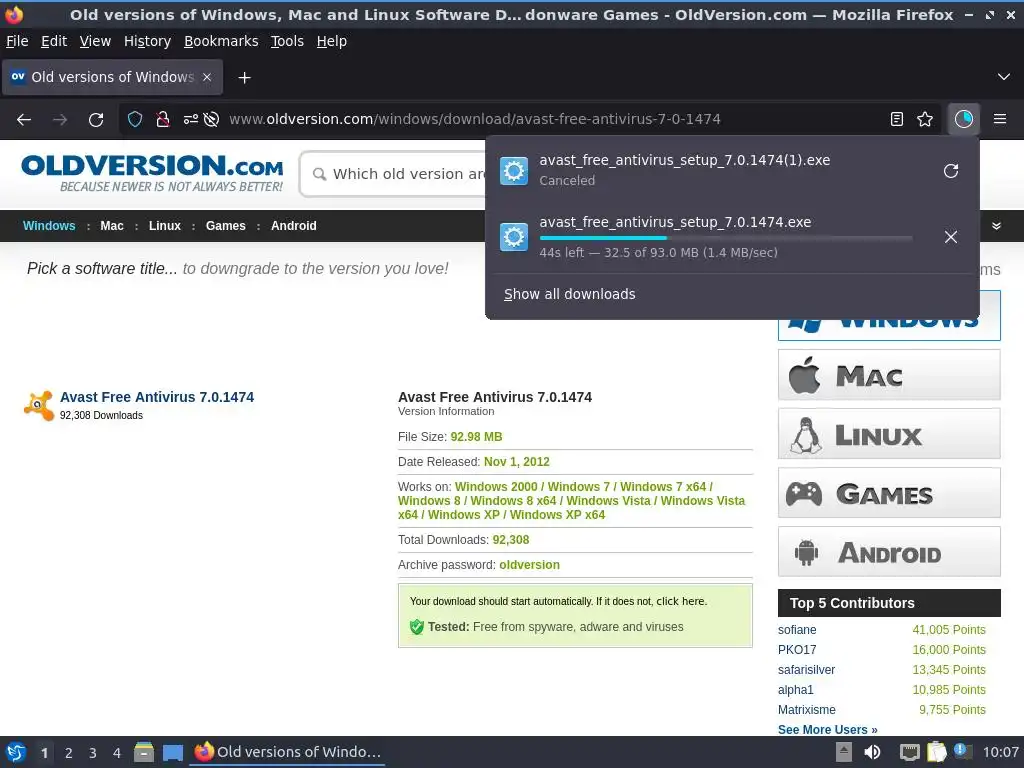The image size is (1024, 768).
Task: Click Show all downloads
Action: 569,295
